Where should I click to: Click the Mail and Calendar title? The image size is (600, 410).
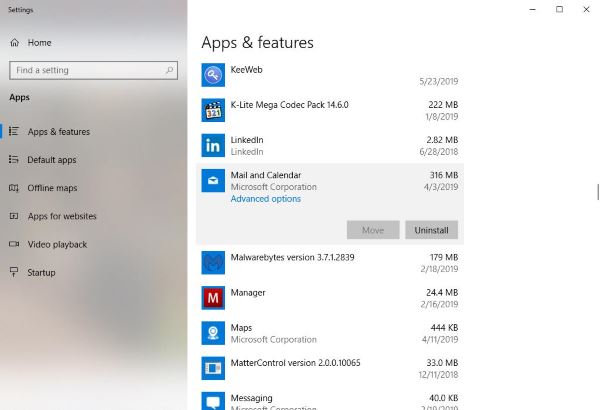point(266,175)
